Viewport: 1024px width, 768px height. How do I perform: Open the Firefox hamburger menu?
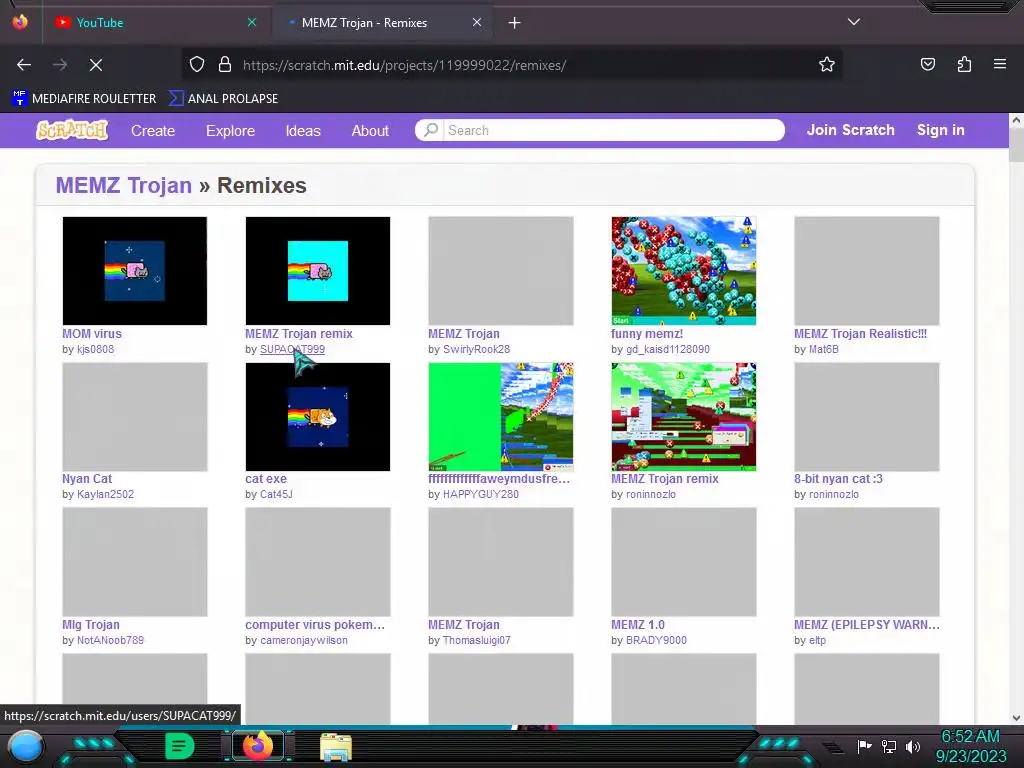(1000, 64)
